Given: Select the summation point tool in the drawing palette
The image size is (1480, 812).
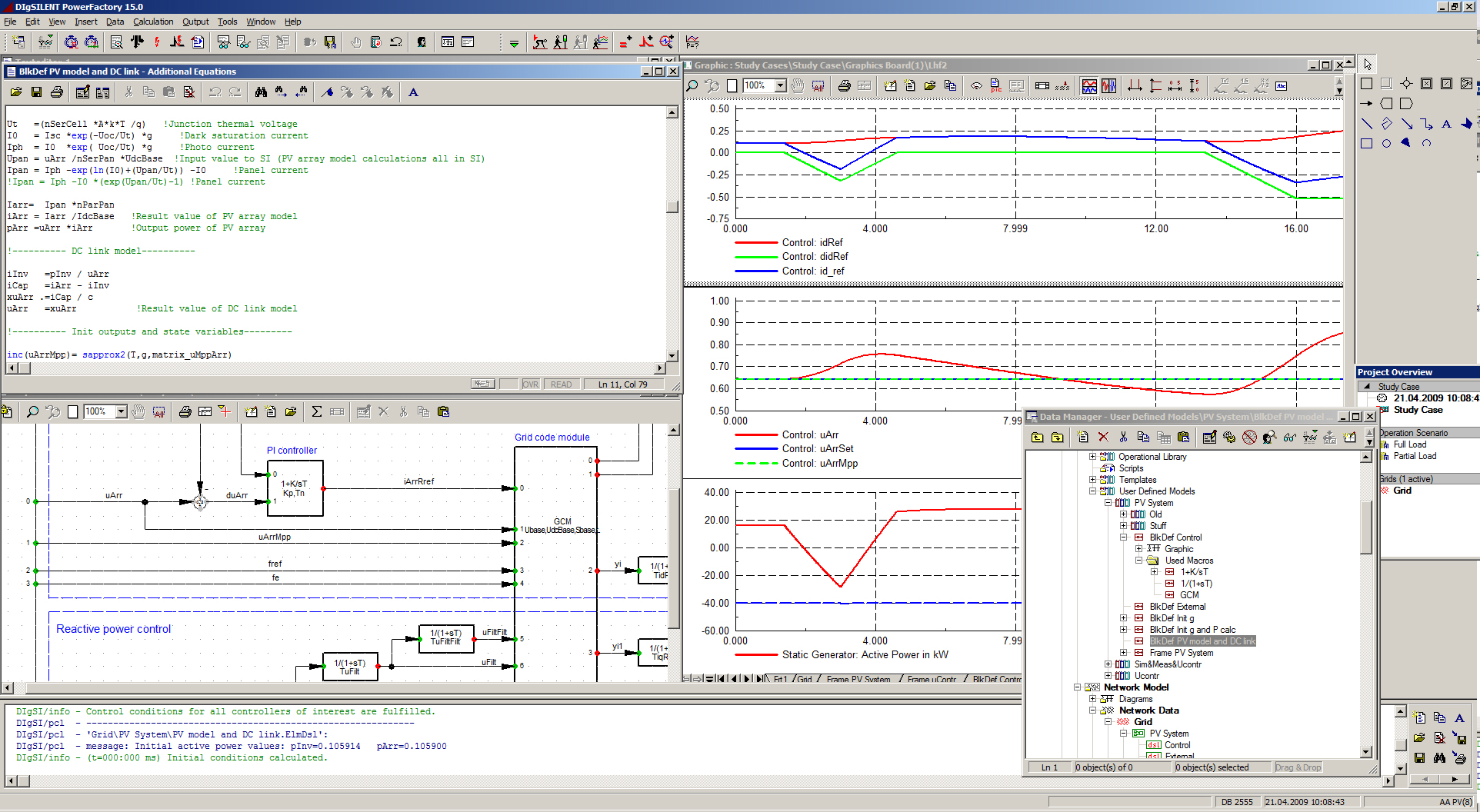Looking at the screenshot, I should click(1406, 83).
